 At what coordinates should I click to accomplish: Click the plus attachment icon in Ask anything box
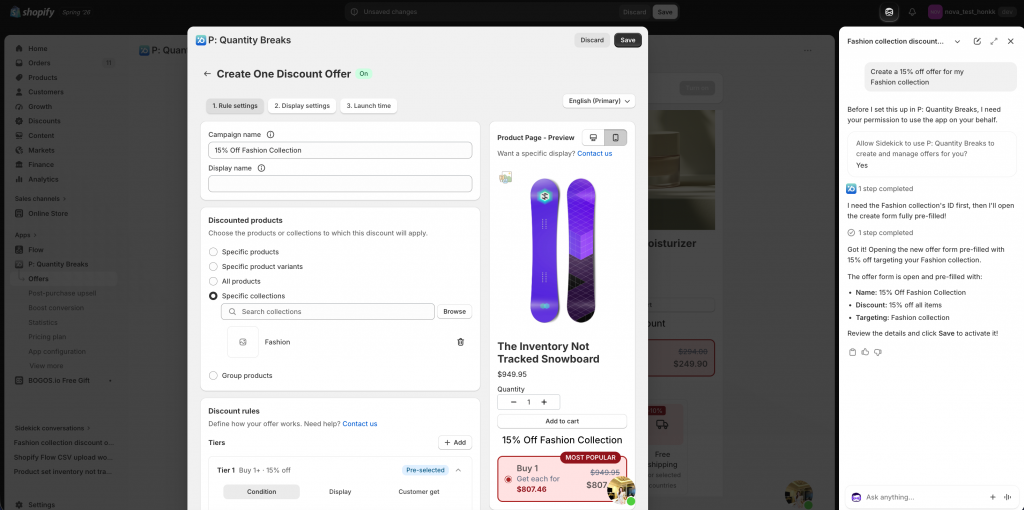click(x=993, y=497)
